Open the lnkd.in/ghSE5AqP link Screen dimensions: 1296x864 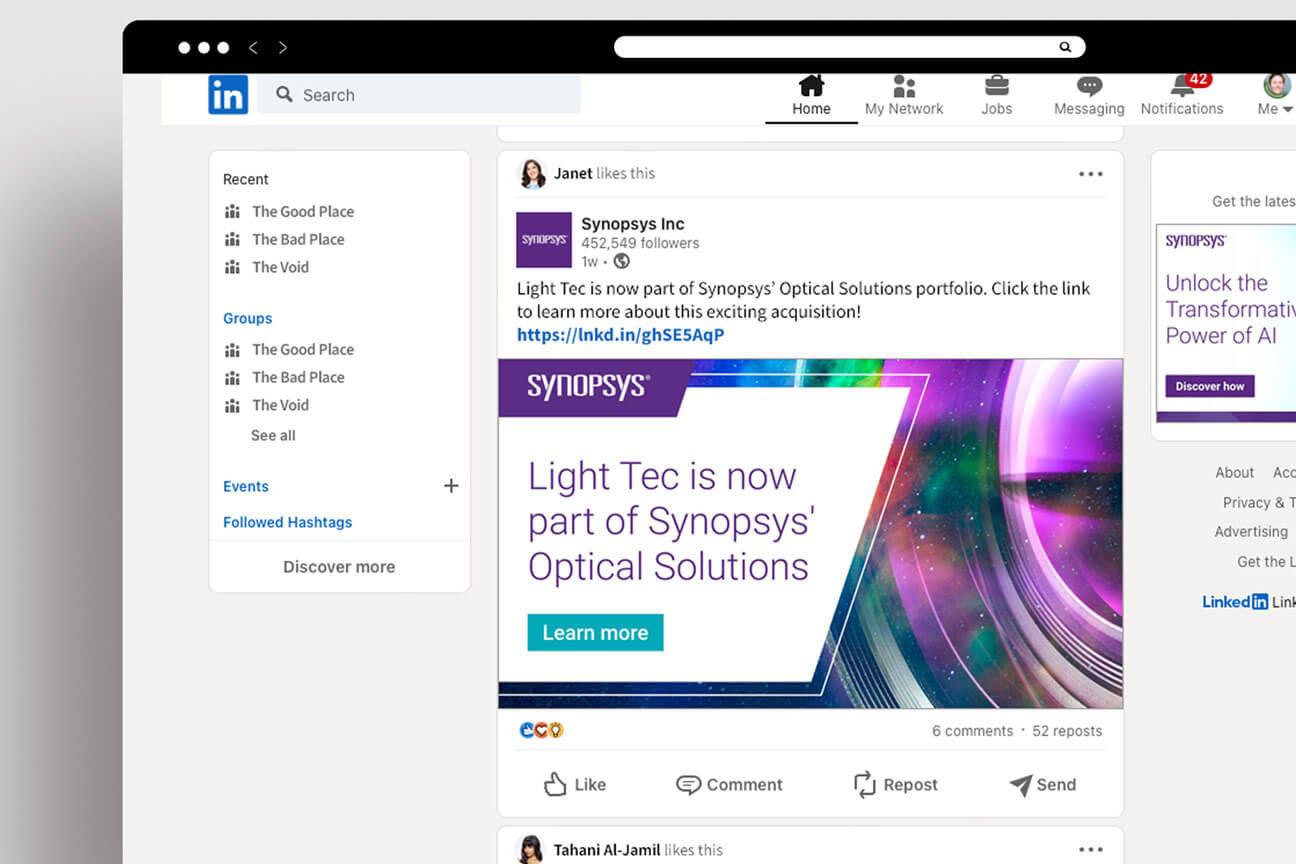[620, 335]
